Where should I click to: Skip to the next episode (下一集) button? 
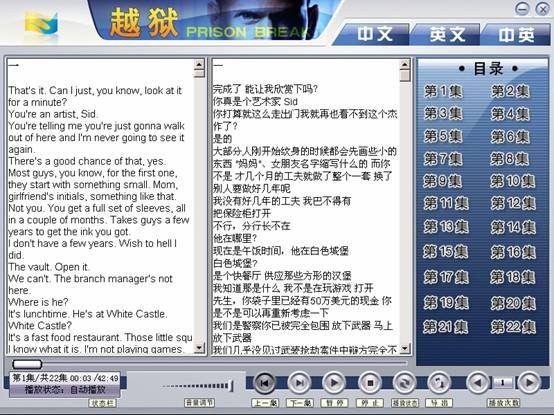299,383
